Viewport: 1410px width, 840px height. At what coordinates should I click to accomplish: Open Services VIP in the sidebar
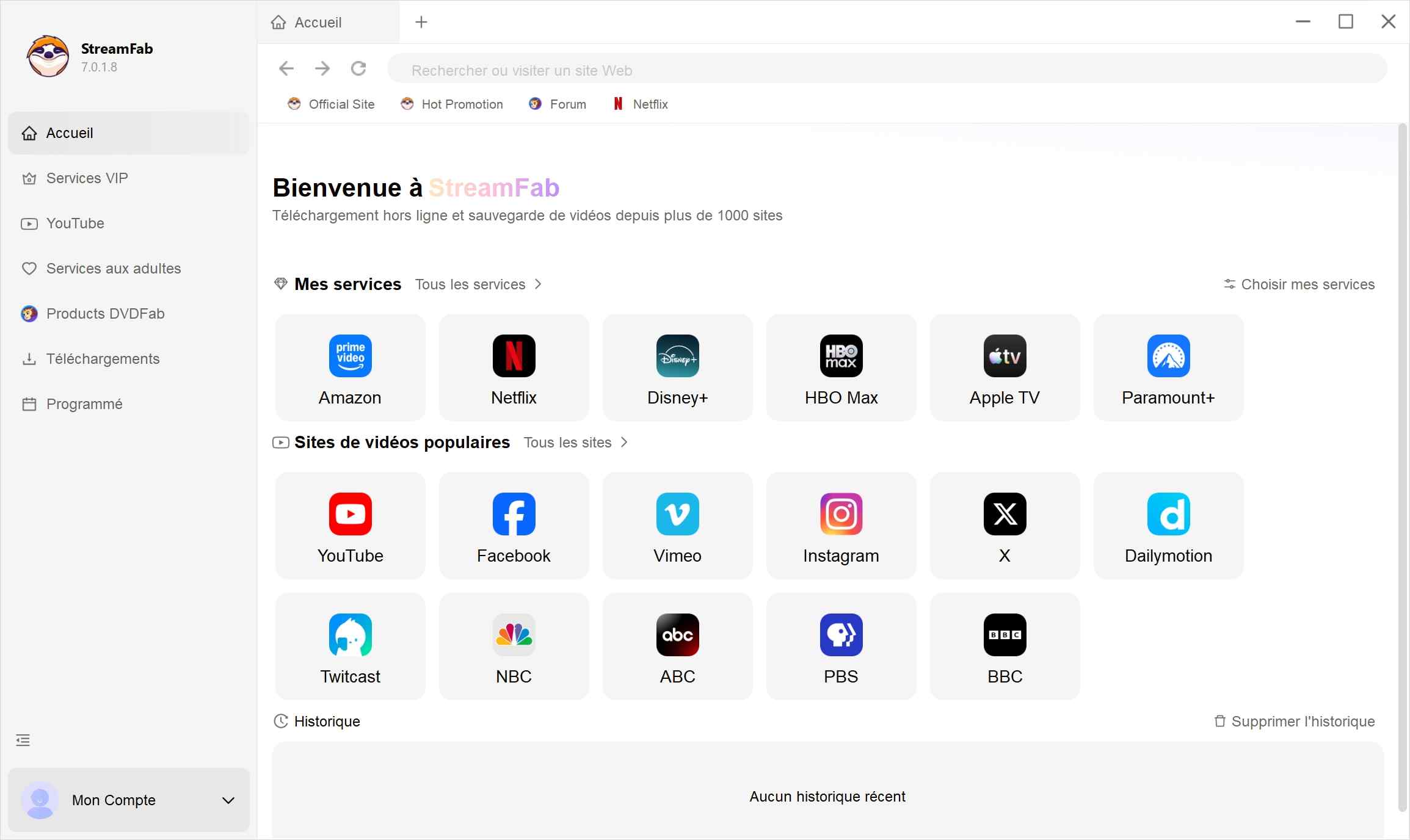coord(87,178)
